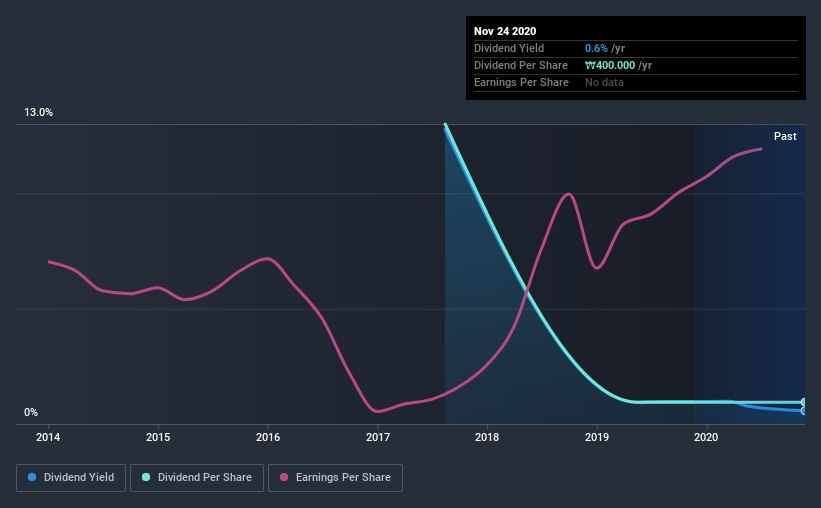Click the 2015 x-axis label

[158, 437]
